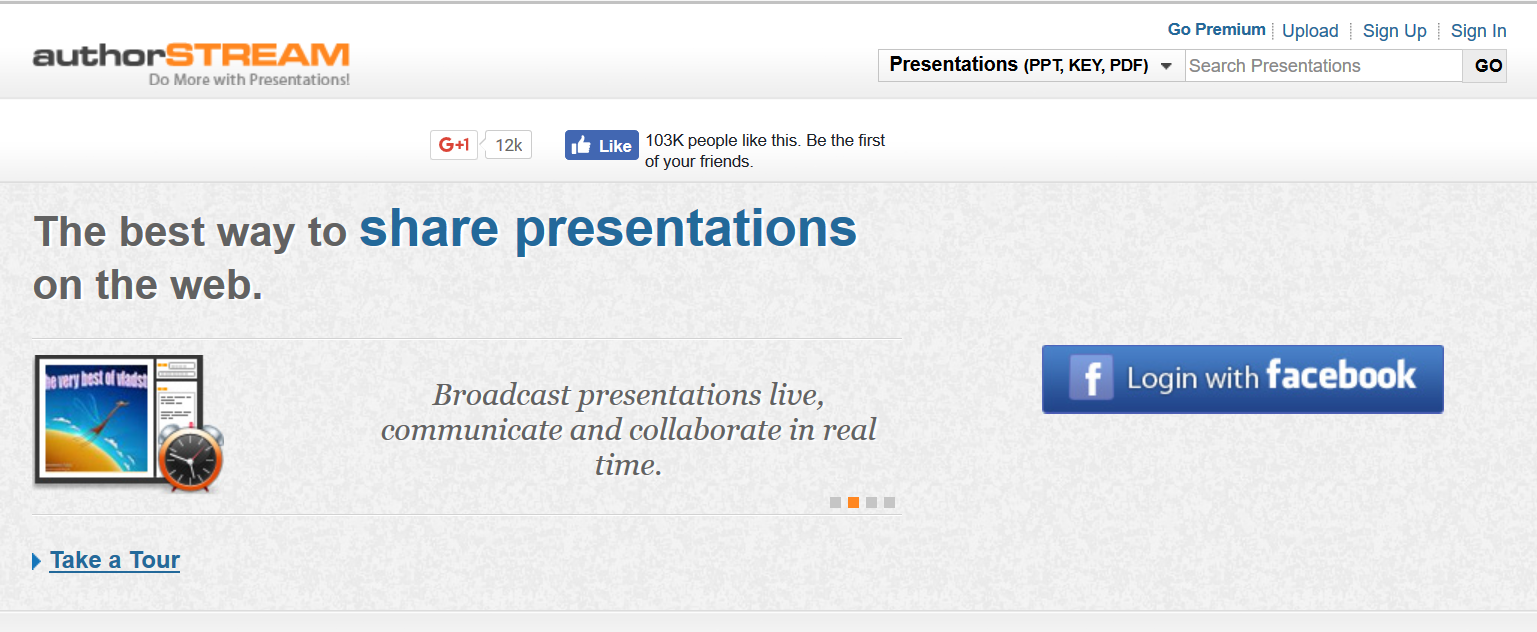Focus the Search Presentations field

click(x=1323, y=66)
